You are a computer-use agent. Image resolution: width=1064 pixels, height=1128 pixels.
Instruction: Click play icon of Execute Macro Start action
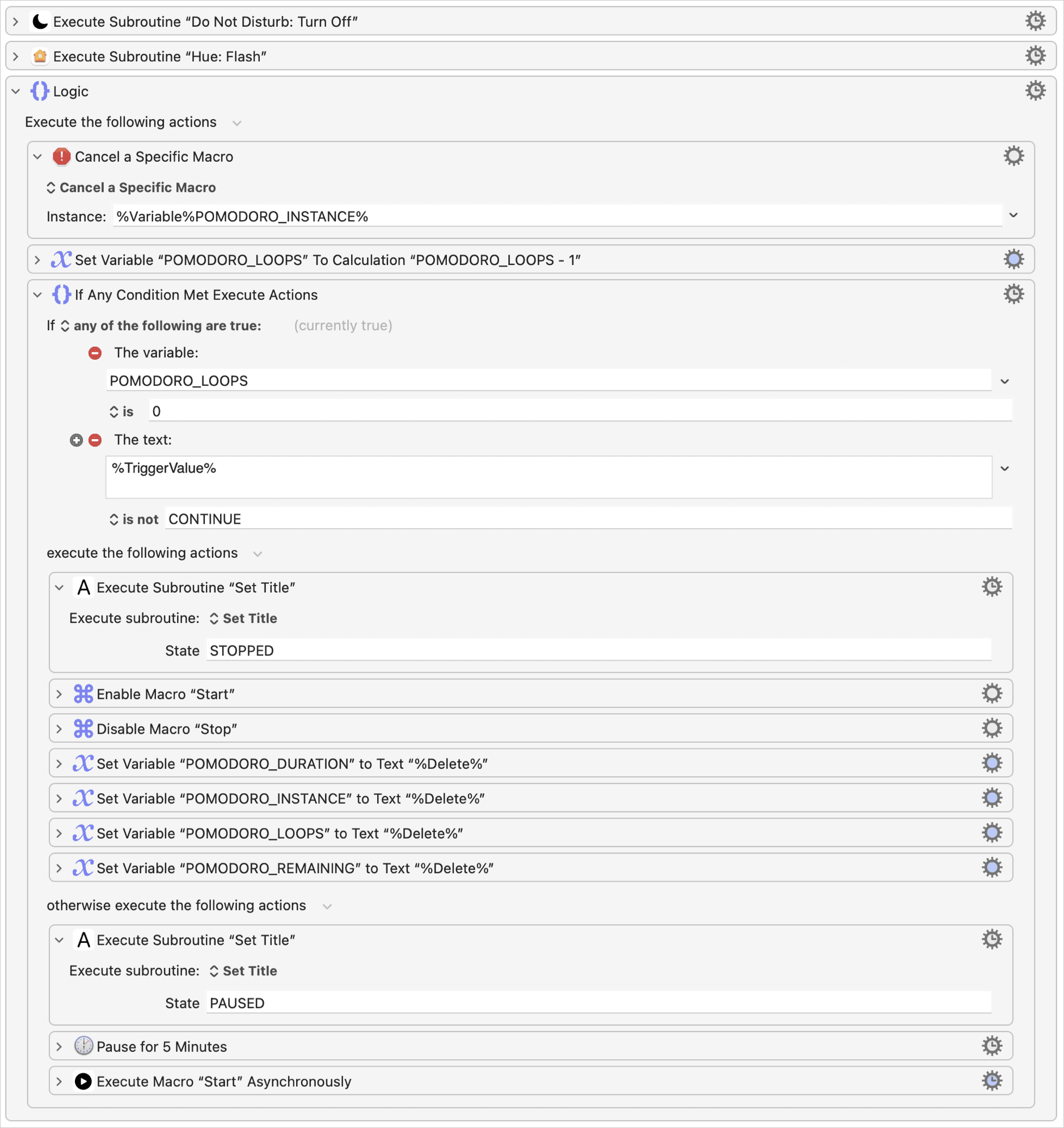(83, 1081)
